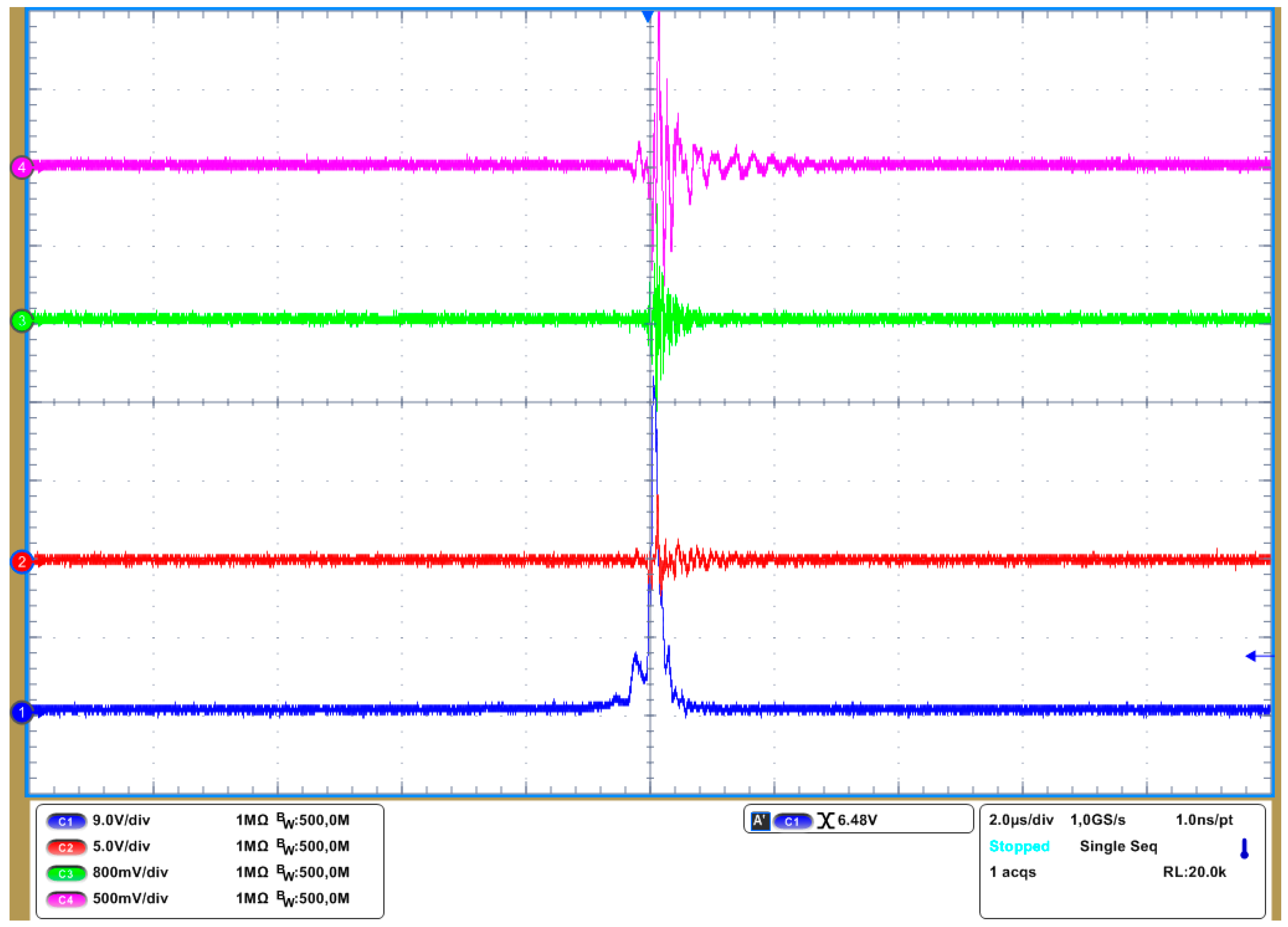Click the channel 3 ground marker on left edge
This screenshot has width=1288, height=927.
point(22,321)
